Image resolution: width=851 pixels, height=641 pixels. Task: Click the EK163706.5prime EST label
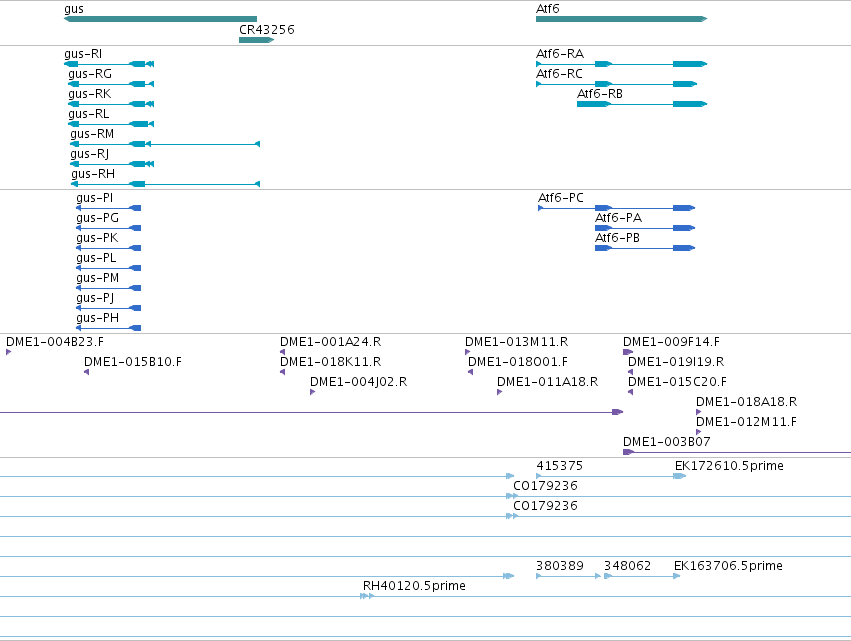pyautogui.click(x=728, y=567)
